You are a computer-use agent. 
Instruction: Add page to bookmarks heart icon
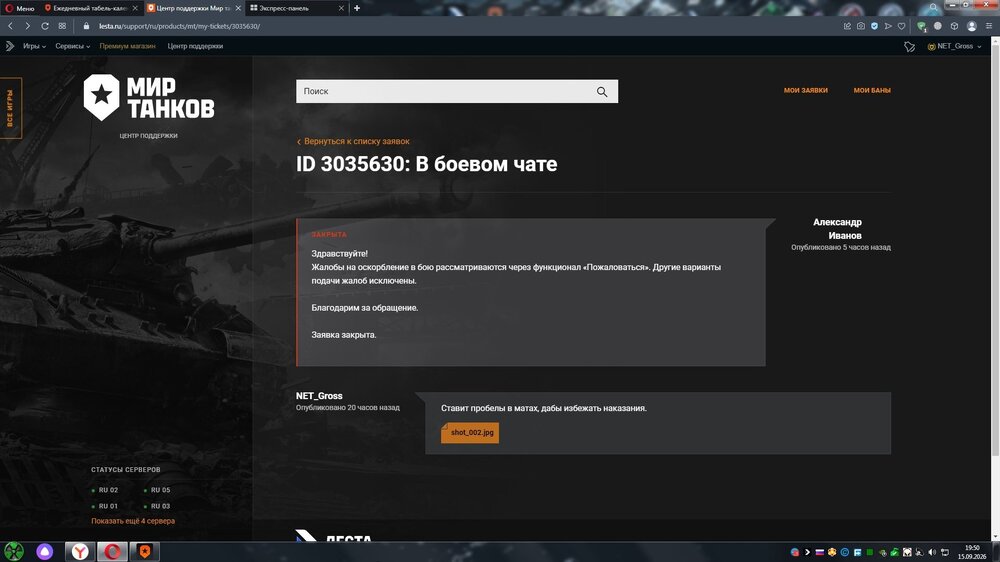[901, 26]
